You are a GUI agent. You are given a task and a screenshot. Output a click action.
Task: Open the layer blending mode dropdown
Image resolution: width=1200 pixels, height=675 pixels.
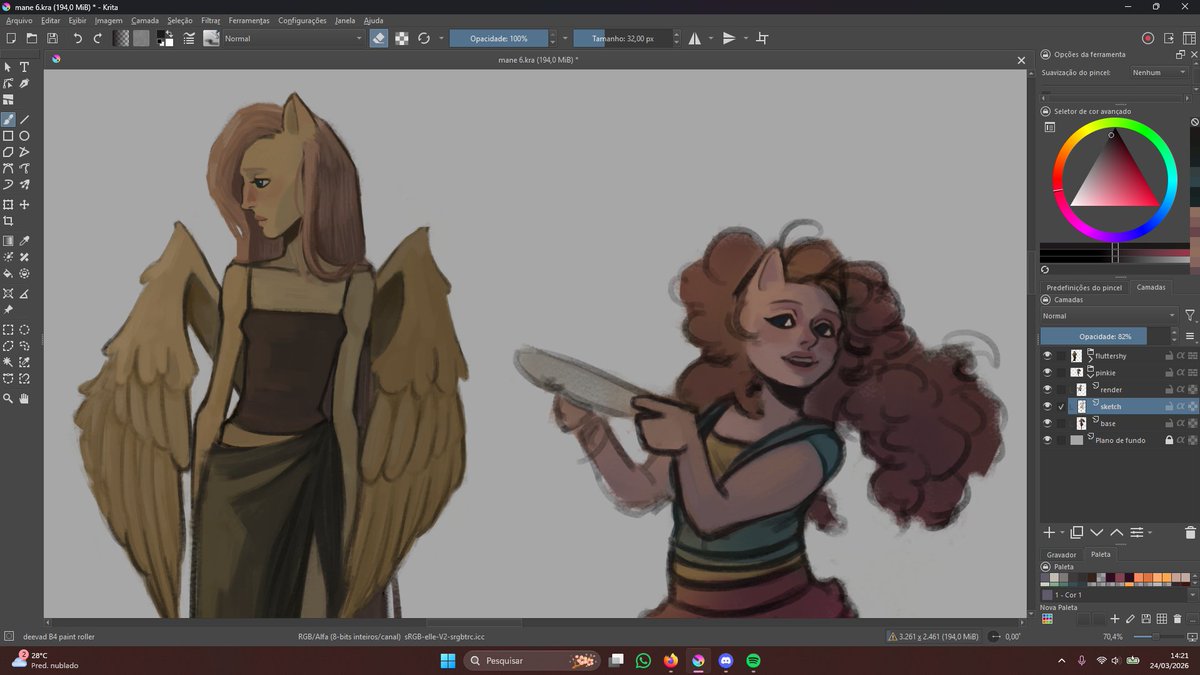[1109, 316]
